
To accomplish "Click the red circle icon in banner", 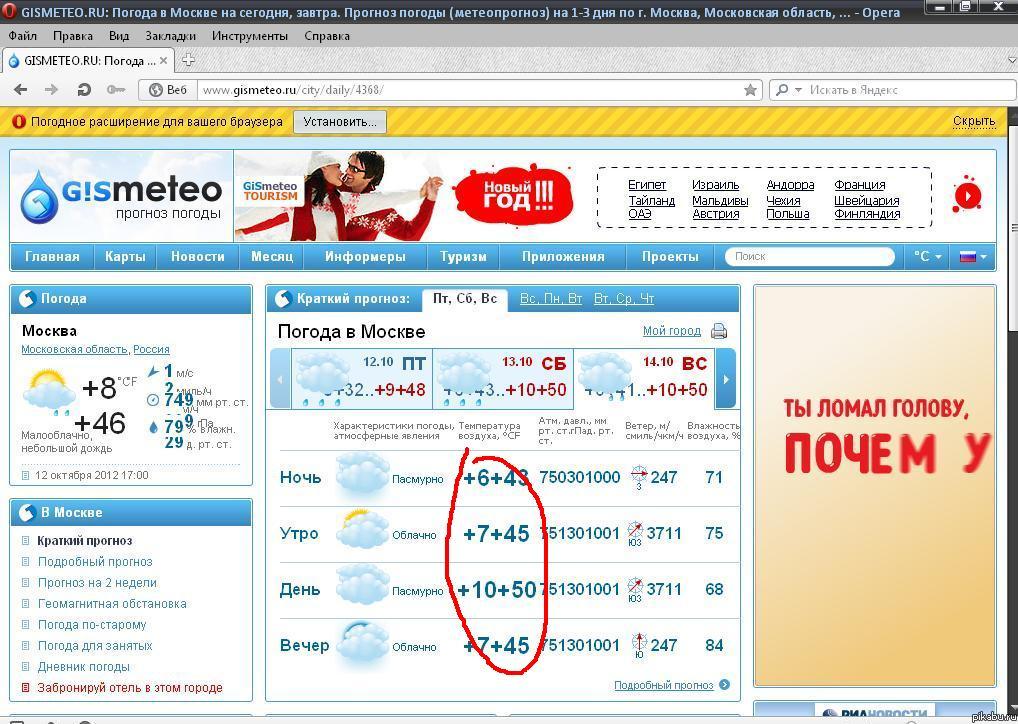I will (x=967, y=195).
